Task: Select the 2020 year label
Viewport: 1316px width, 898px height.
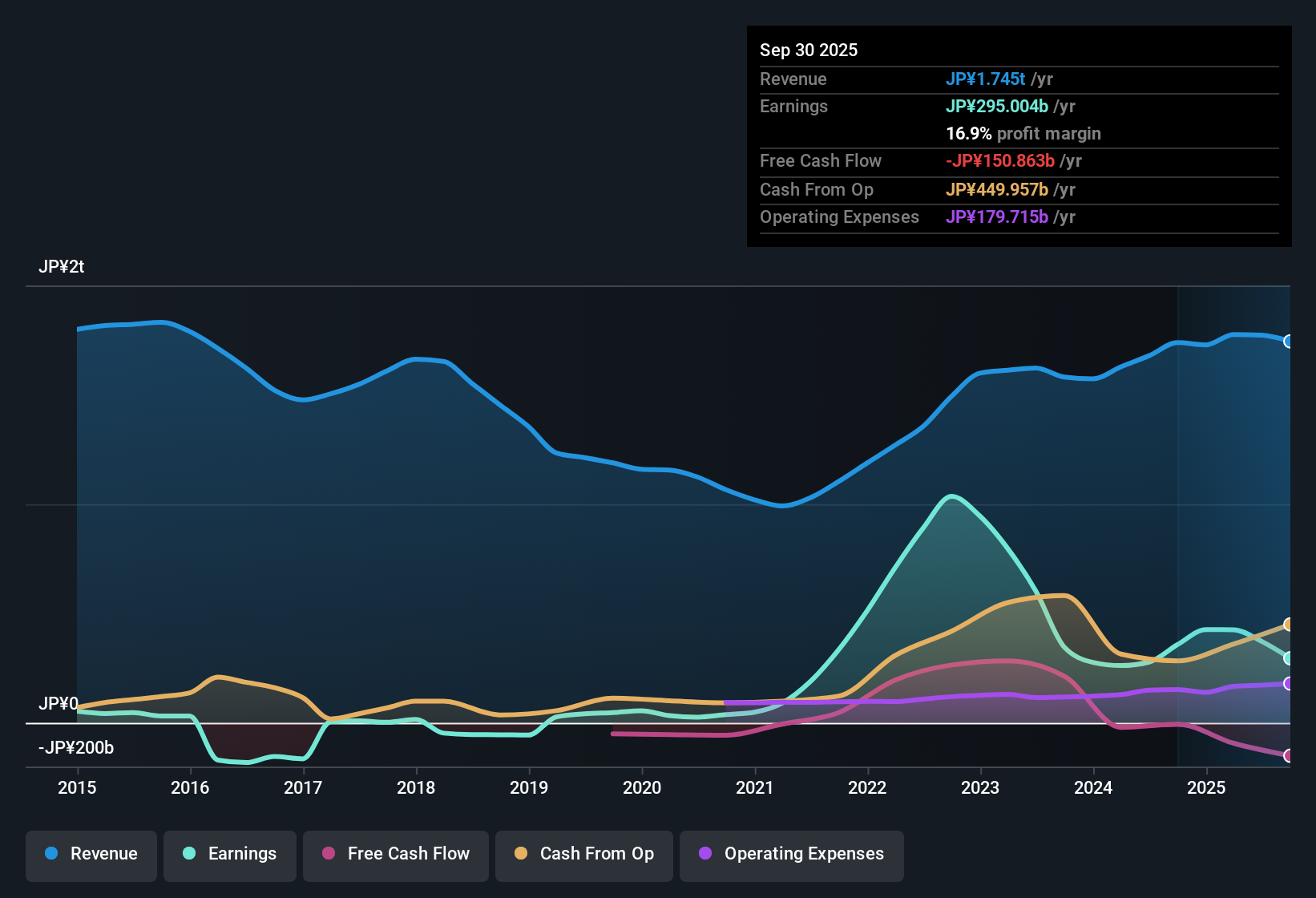Action: tap(642, 788)
